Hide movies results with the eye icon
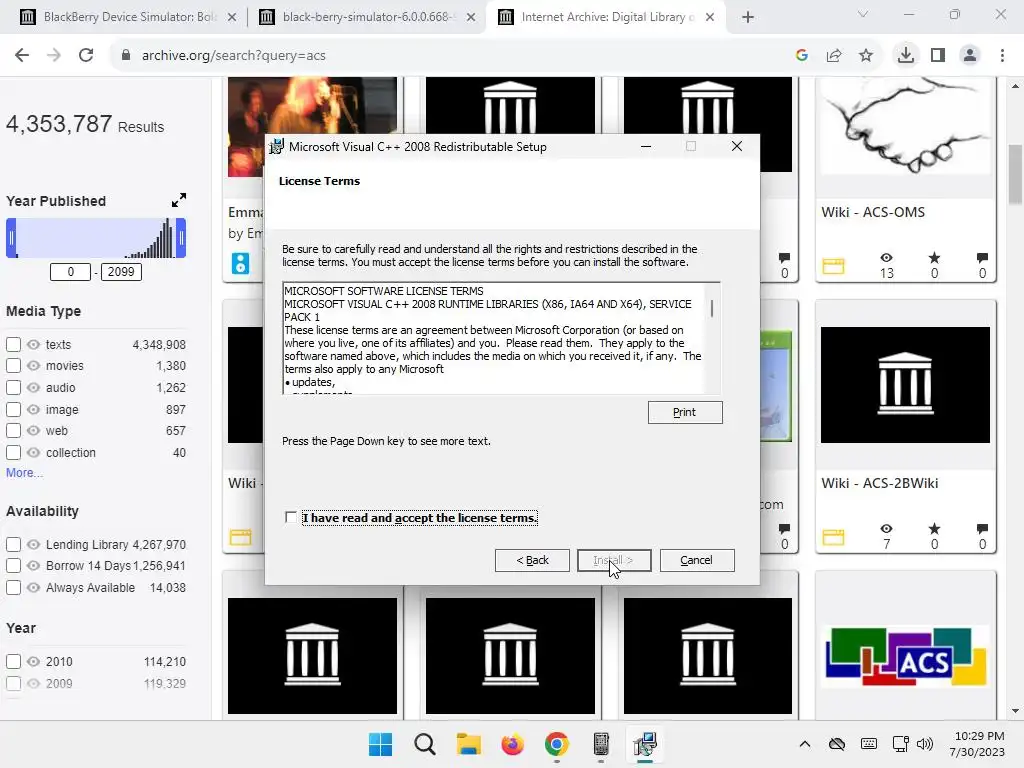 point(33,366)
